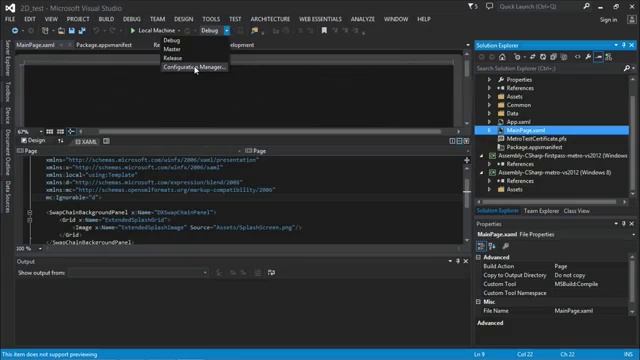Click the Sign in link
The image size is (640, 360).
point(608,20)
